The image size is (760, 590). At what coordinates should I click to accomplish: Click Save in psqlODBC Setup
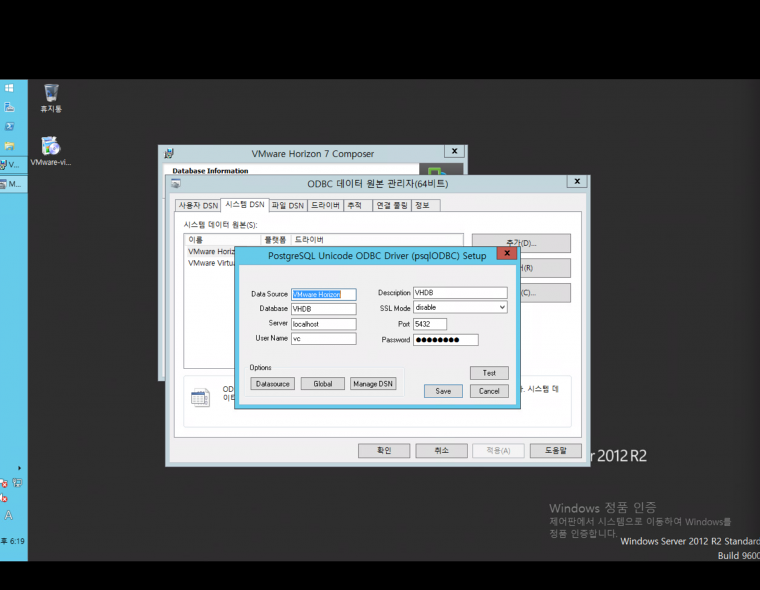coord(443,391)
